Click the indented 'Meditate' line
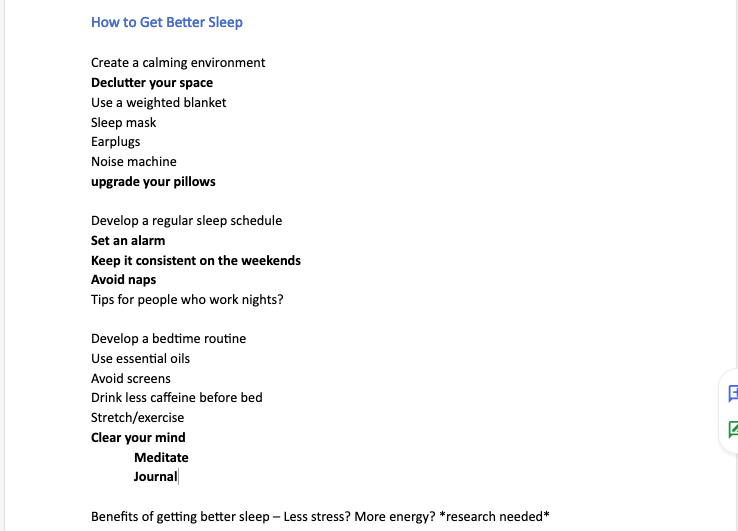 click(x=161, y=458)
